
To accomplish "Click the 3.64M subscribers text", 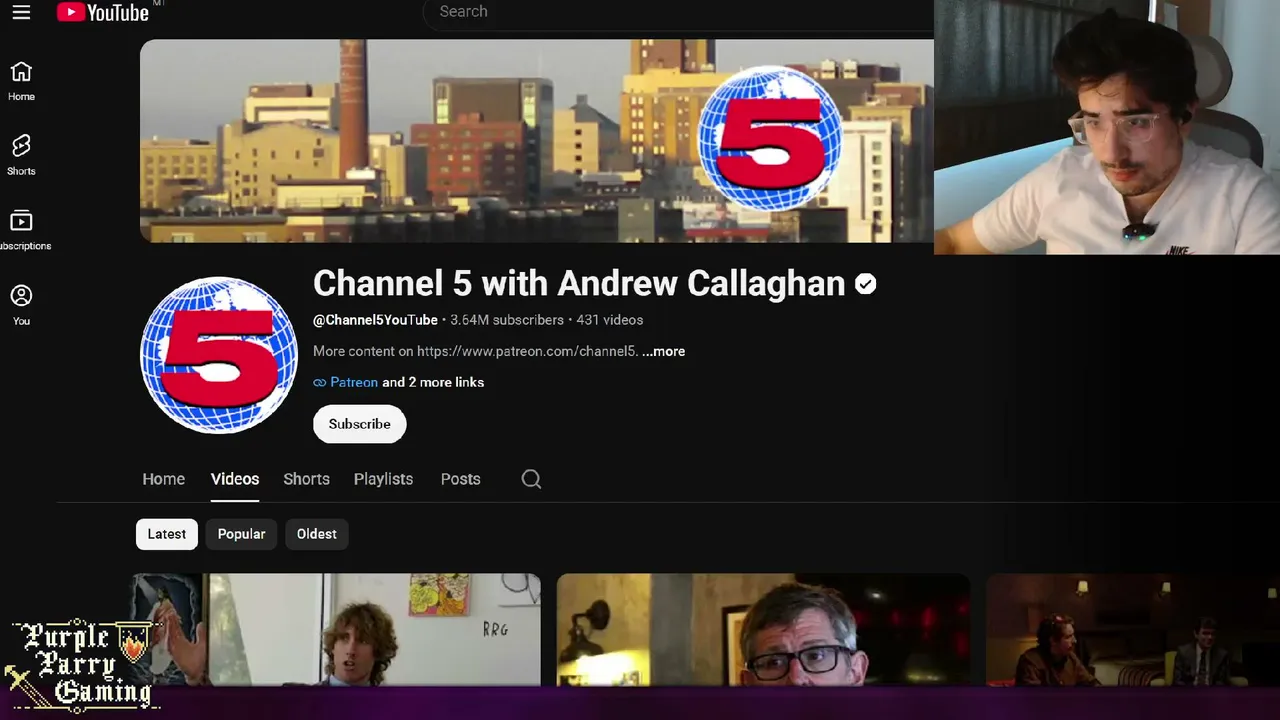I will [507, 320].
